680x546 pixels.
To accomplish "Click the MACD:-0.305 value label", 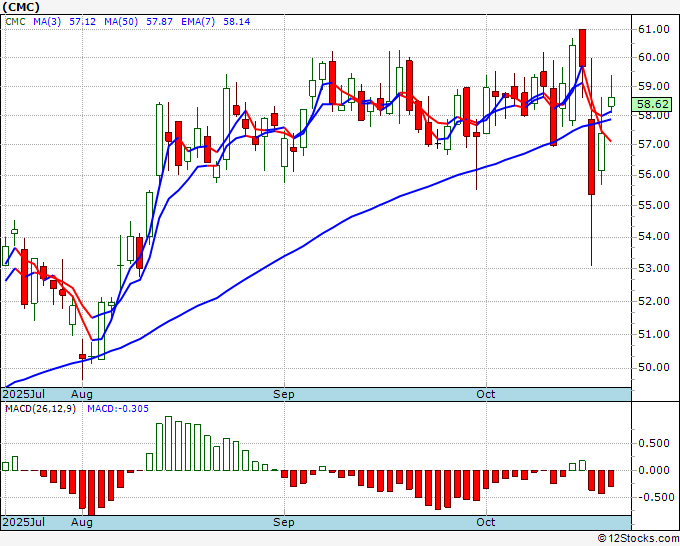I will 118,409.
